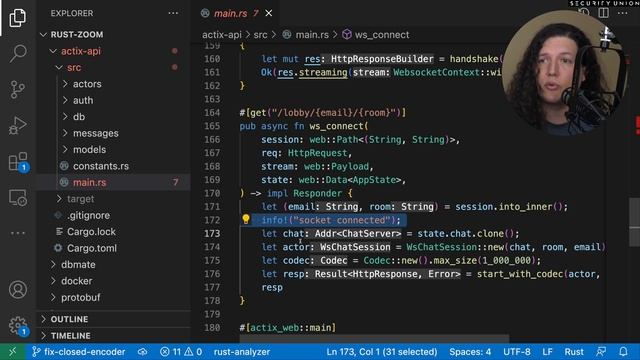Open Explorer views and more actions

point(173,13)
